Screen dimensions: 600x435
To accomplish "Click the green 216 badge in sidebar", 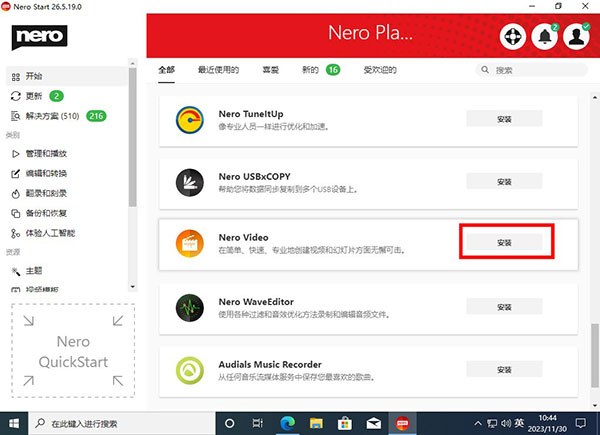I will point(96,116).
